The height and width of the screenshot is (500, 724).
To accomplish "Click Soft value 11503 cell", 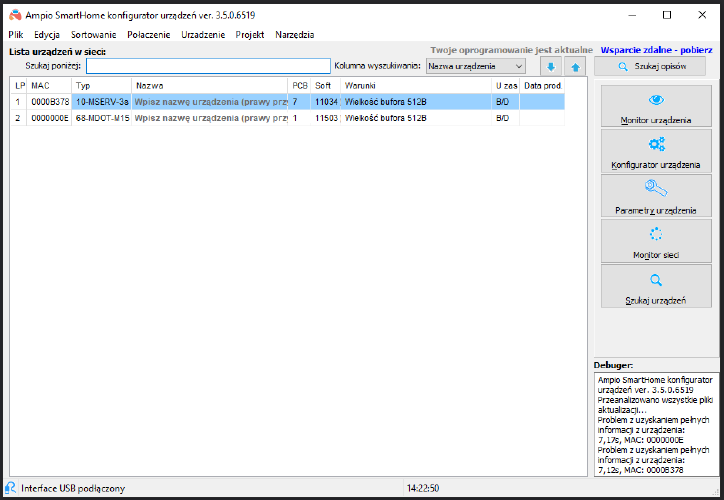I will pyautogui.click(x=326, y=118).
